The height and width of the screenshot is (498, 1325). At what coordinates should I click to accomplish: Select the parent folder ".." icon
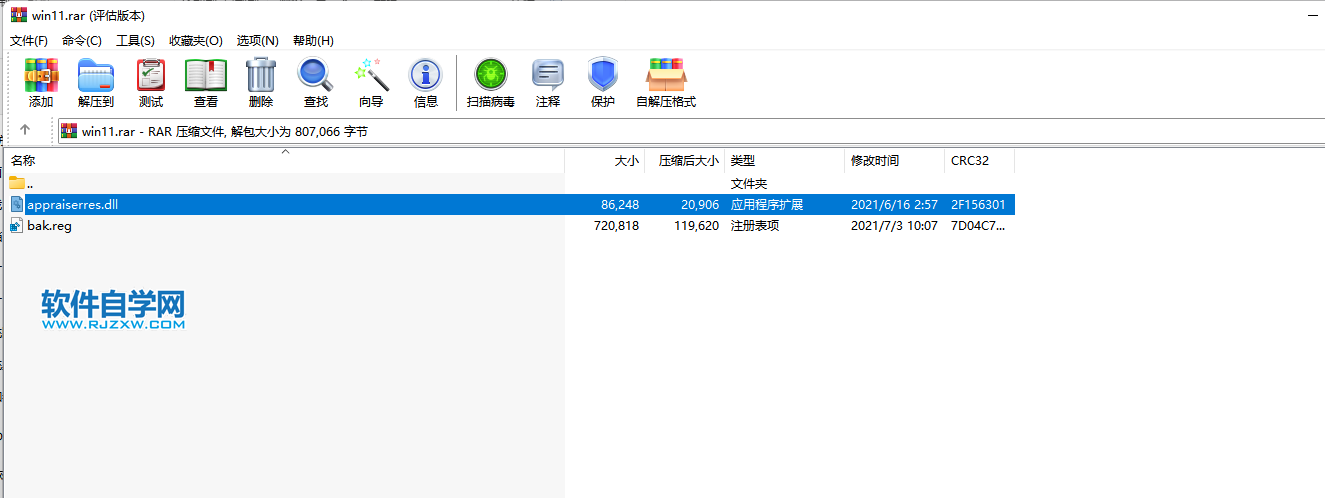tap(17, 183)
